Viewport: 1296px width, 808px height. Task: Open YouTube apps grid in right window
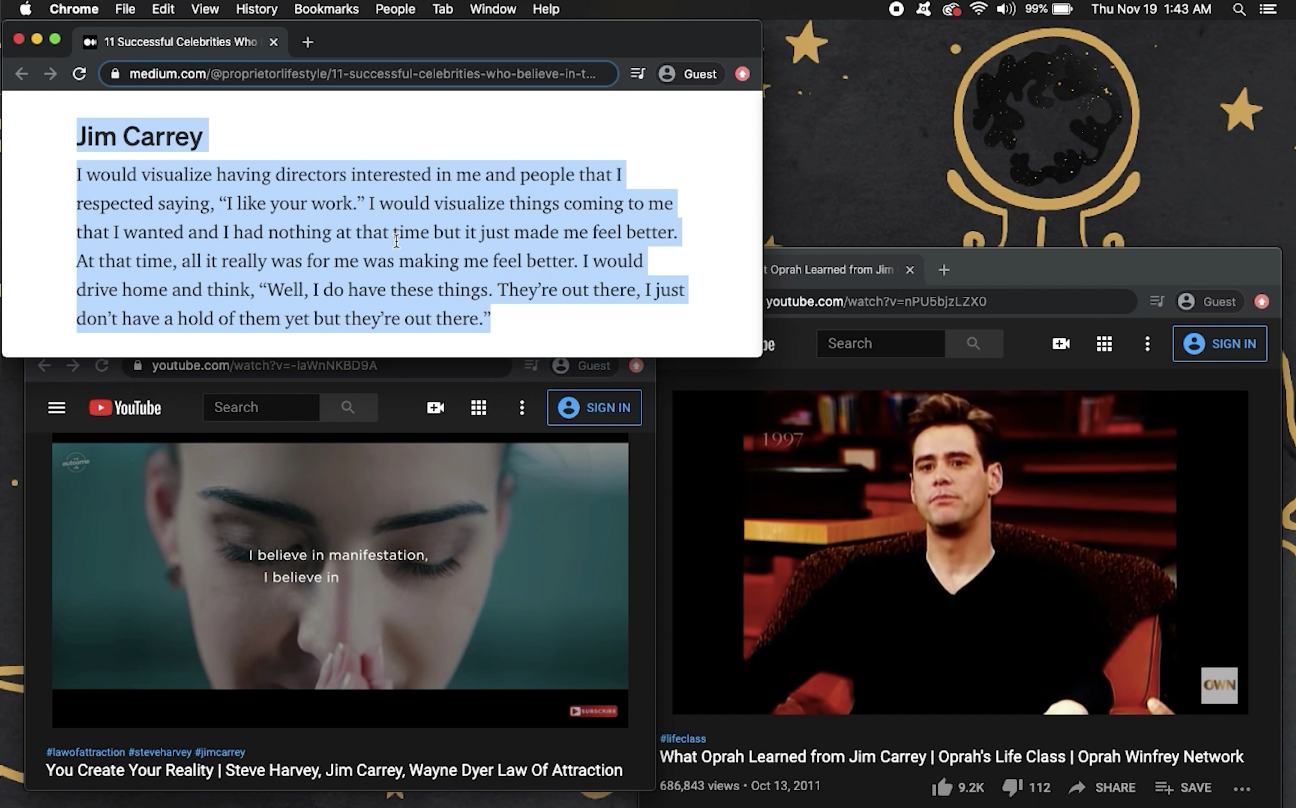[1104, 344]
